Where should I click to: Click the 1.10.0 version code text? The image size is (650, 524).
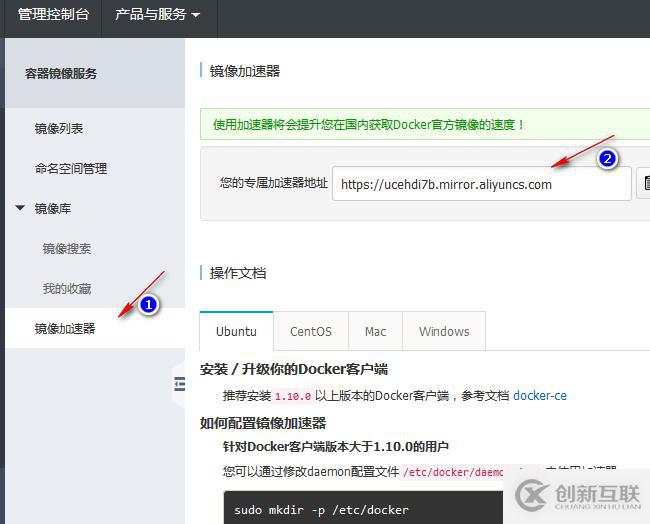[293, 396]
